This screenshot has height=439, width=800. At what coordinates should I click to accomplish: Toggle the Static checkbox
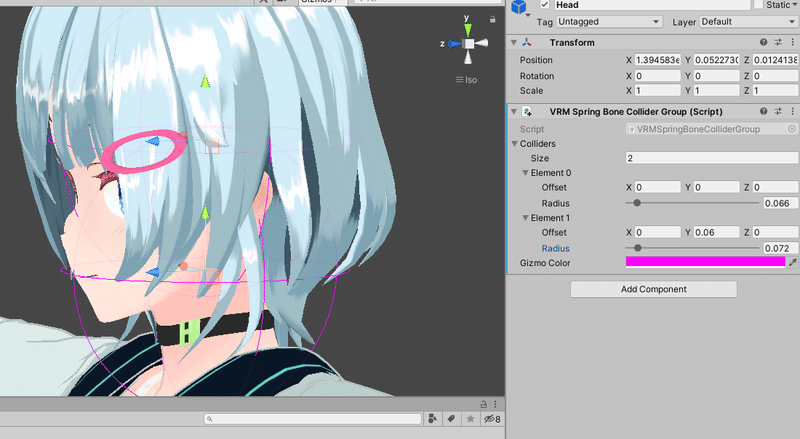tap(759, 5)
